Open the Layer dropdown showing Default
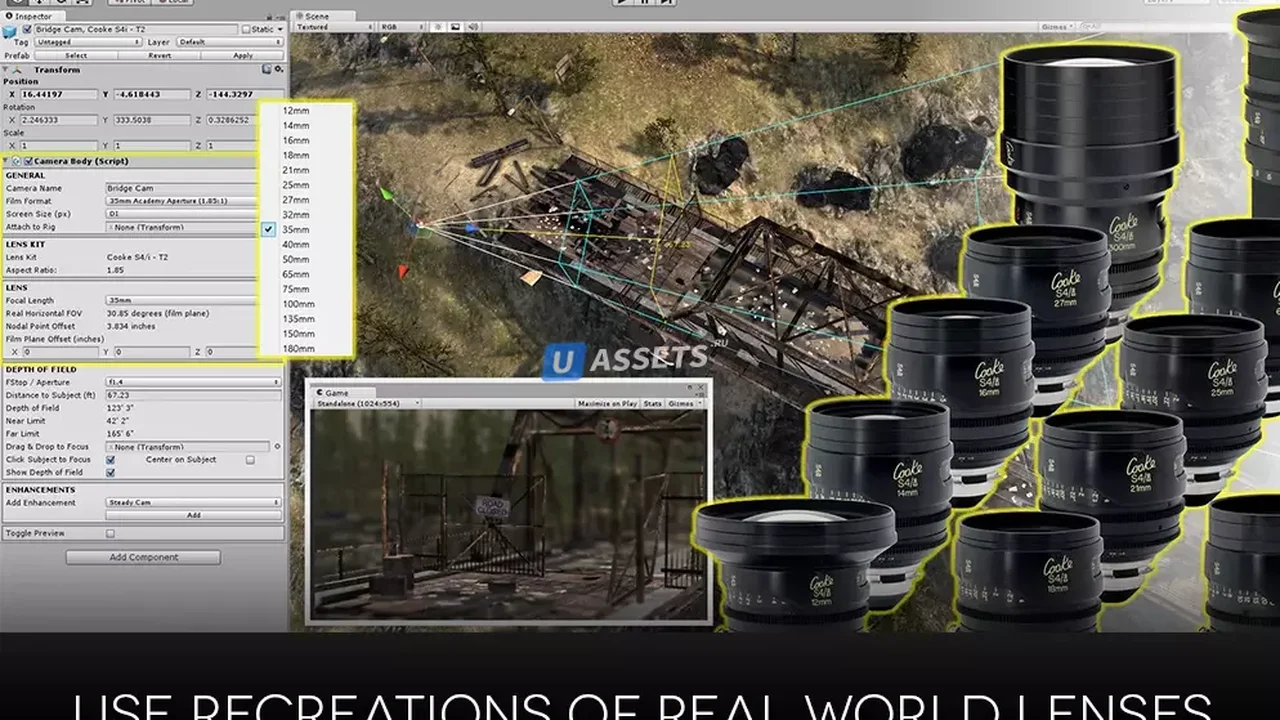Viewport: 1280px width, 720px height. click(229, 42)
